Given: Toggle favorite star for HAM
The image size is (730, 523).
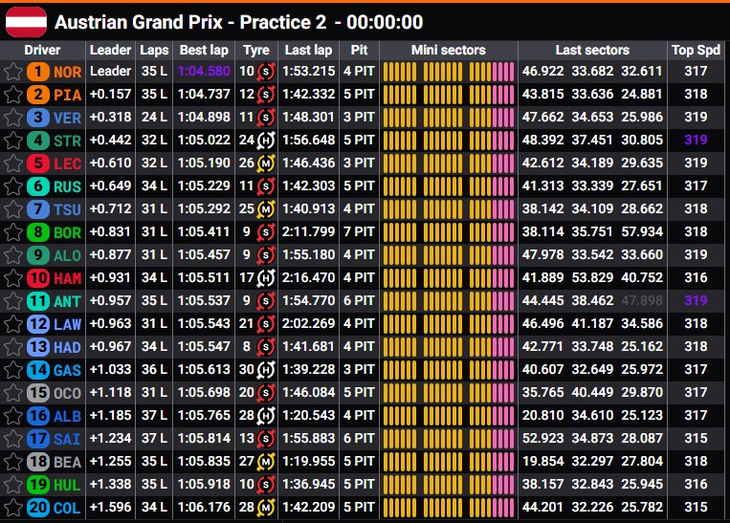Looking at the screenshot, I should (13, 278).
